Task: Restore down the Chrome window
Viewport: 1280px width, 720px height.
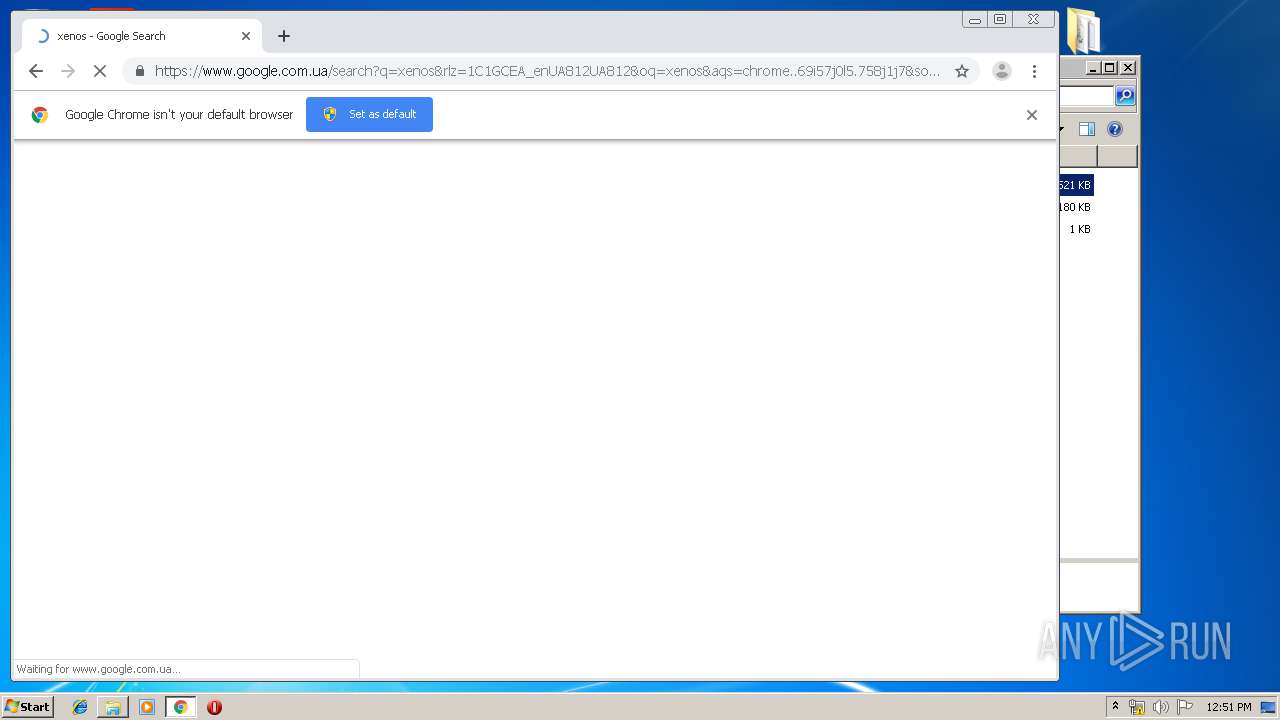Action: pyautogui.click(x=1000, y=19)
